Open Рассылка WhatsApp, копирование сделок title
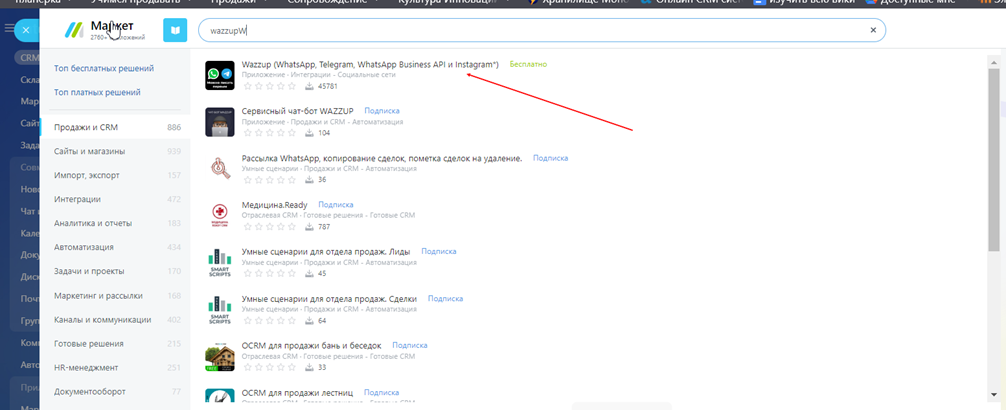Image resolution: width=1006 pixels, height=410 pixels. [382, 158]
